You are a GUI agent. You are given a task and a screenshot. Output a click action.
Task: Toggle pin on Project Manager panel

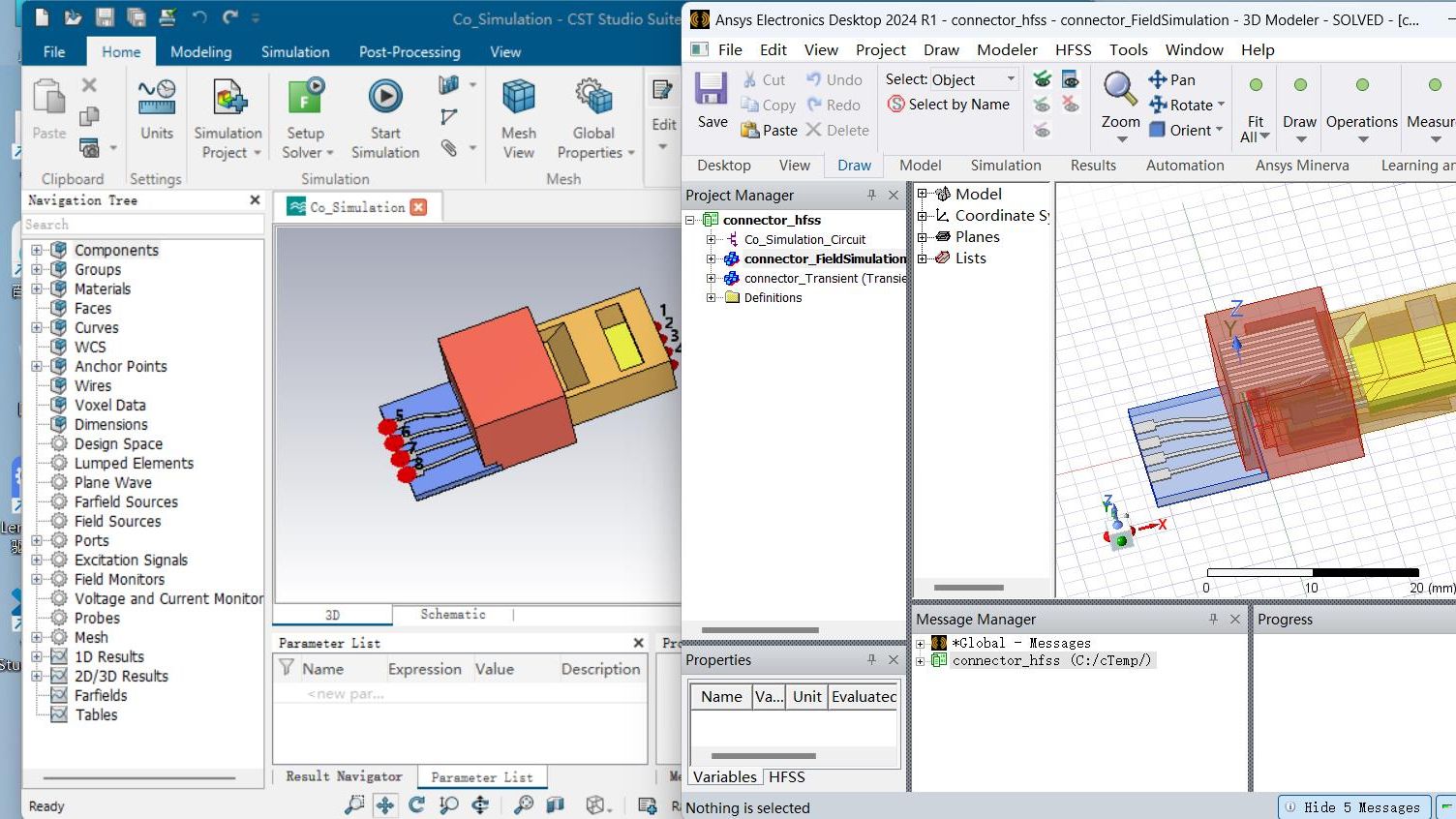(871, 195)
